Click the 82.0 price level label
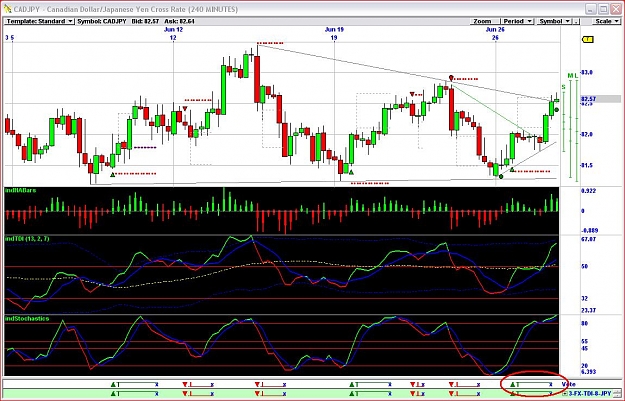 point(588,134)
